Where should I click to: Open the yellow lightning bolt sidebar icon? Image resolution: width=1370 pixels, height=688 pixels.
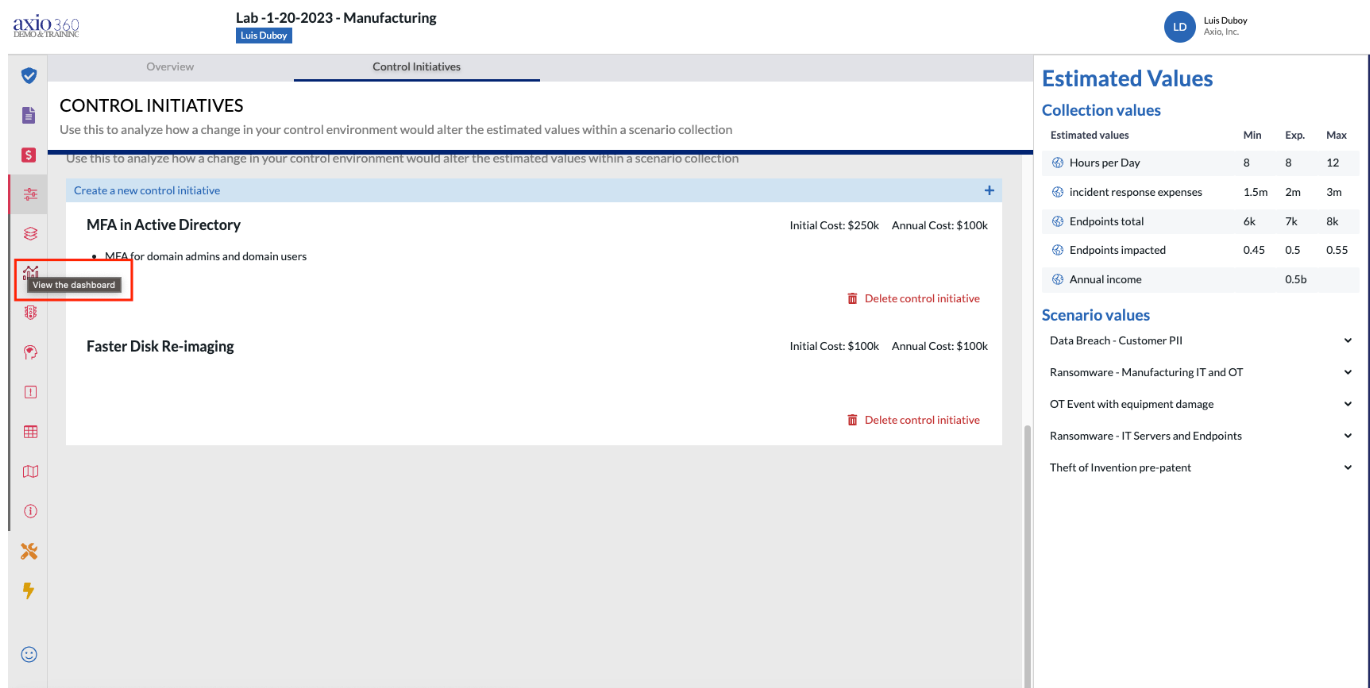[29, 591]
